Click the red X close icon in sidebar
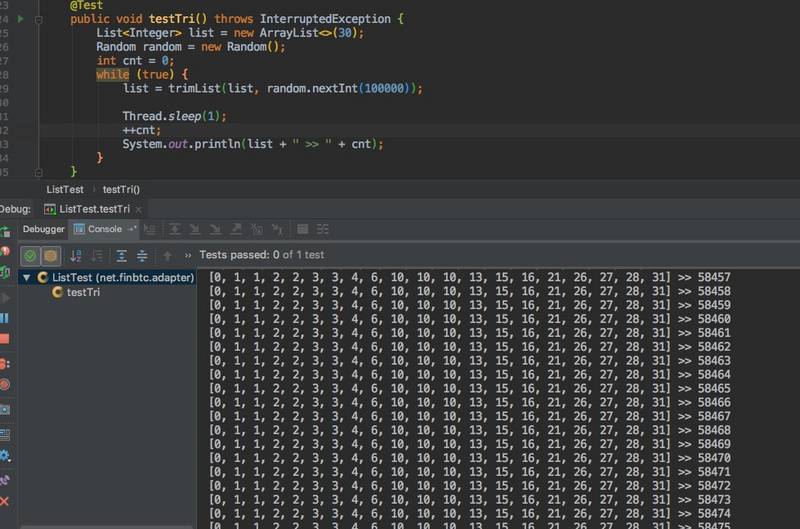 coord(5,501)
